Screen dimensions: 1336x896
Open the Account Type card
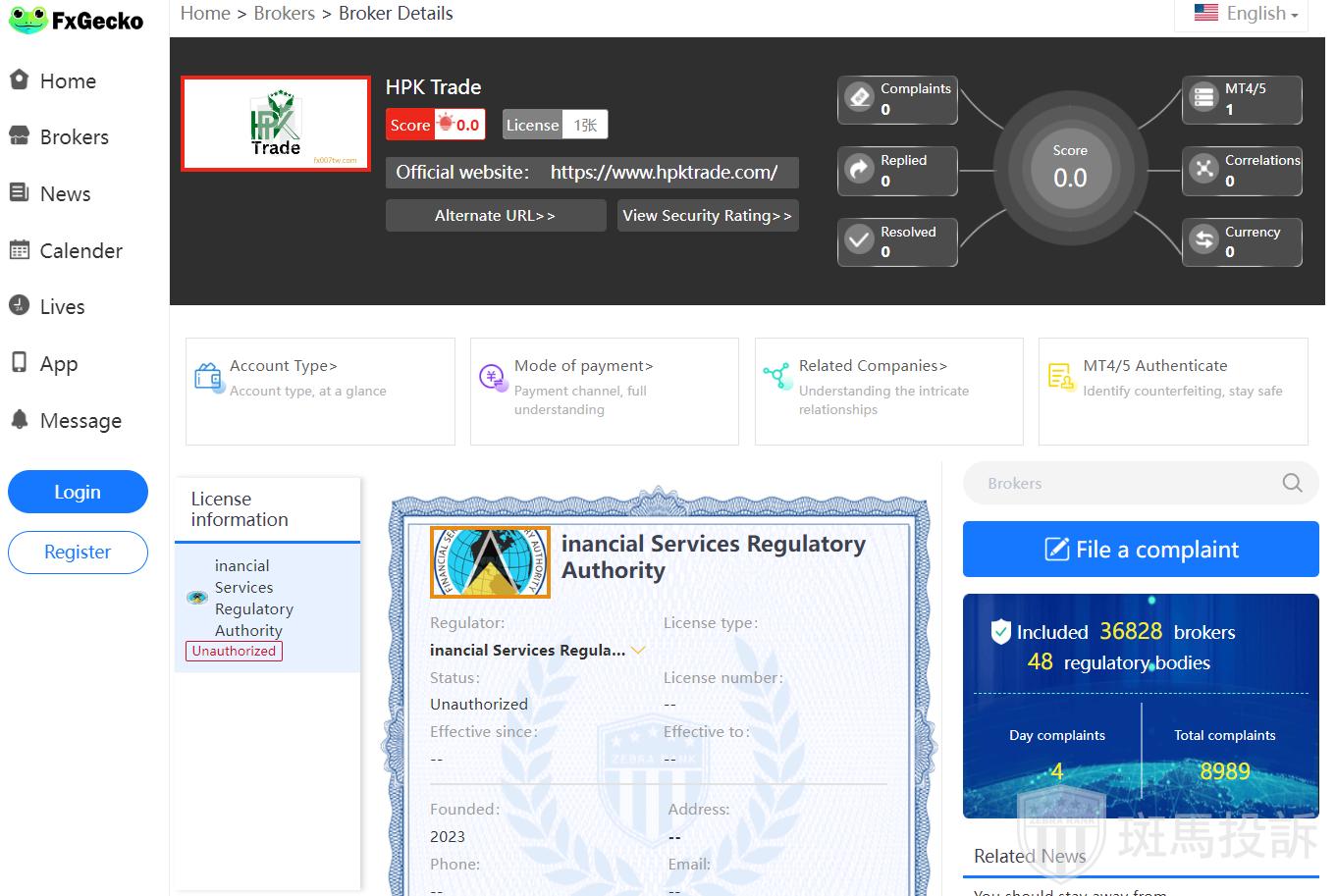(x=320, y=391)
